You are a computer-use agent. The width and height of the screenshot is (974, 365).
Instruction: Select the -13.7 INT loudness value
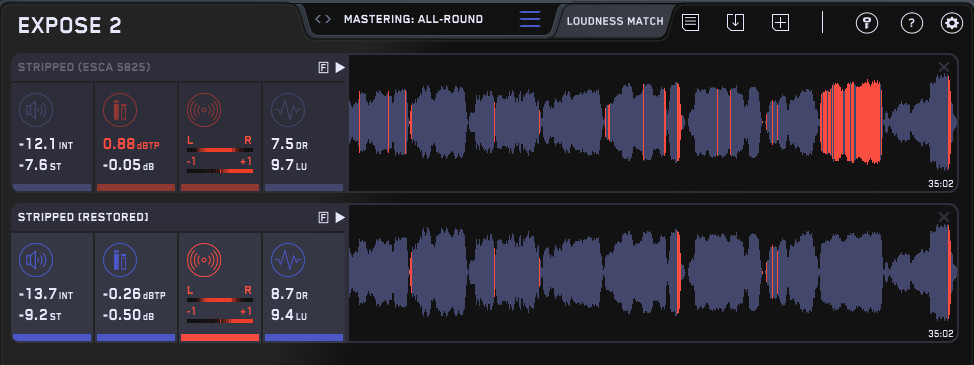46,294
